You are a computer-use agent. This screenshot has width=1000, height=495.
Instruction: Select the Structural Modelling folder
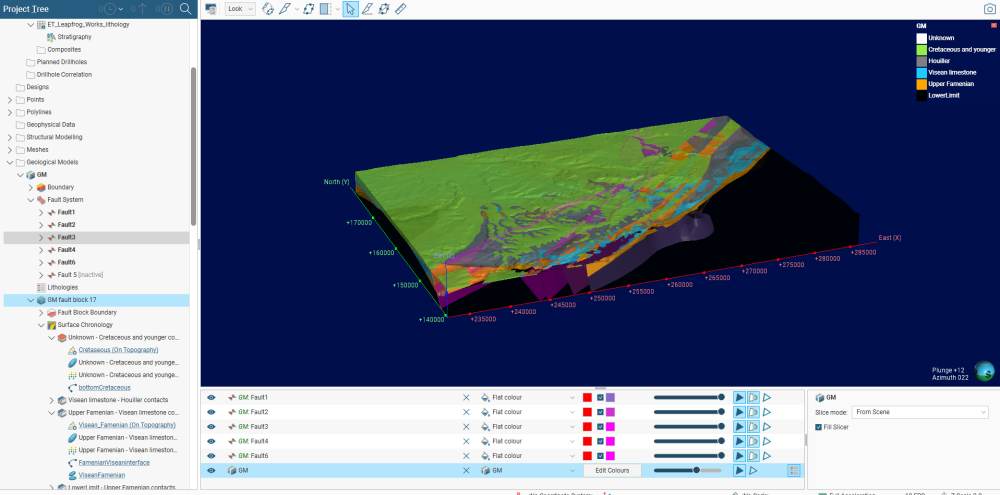tap(54, 137)
